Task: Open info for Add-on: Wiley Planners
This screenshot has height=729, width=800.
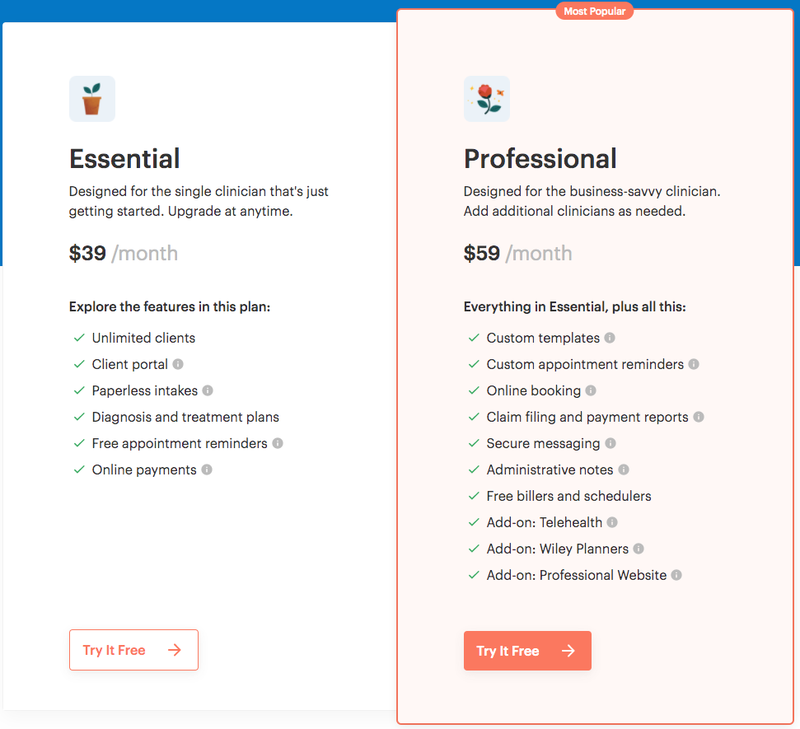Action: click(639, 549)
